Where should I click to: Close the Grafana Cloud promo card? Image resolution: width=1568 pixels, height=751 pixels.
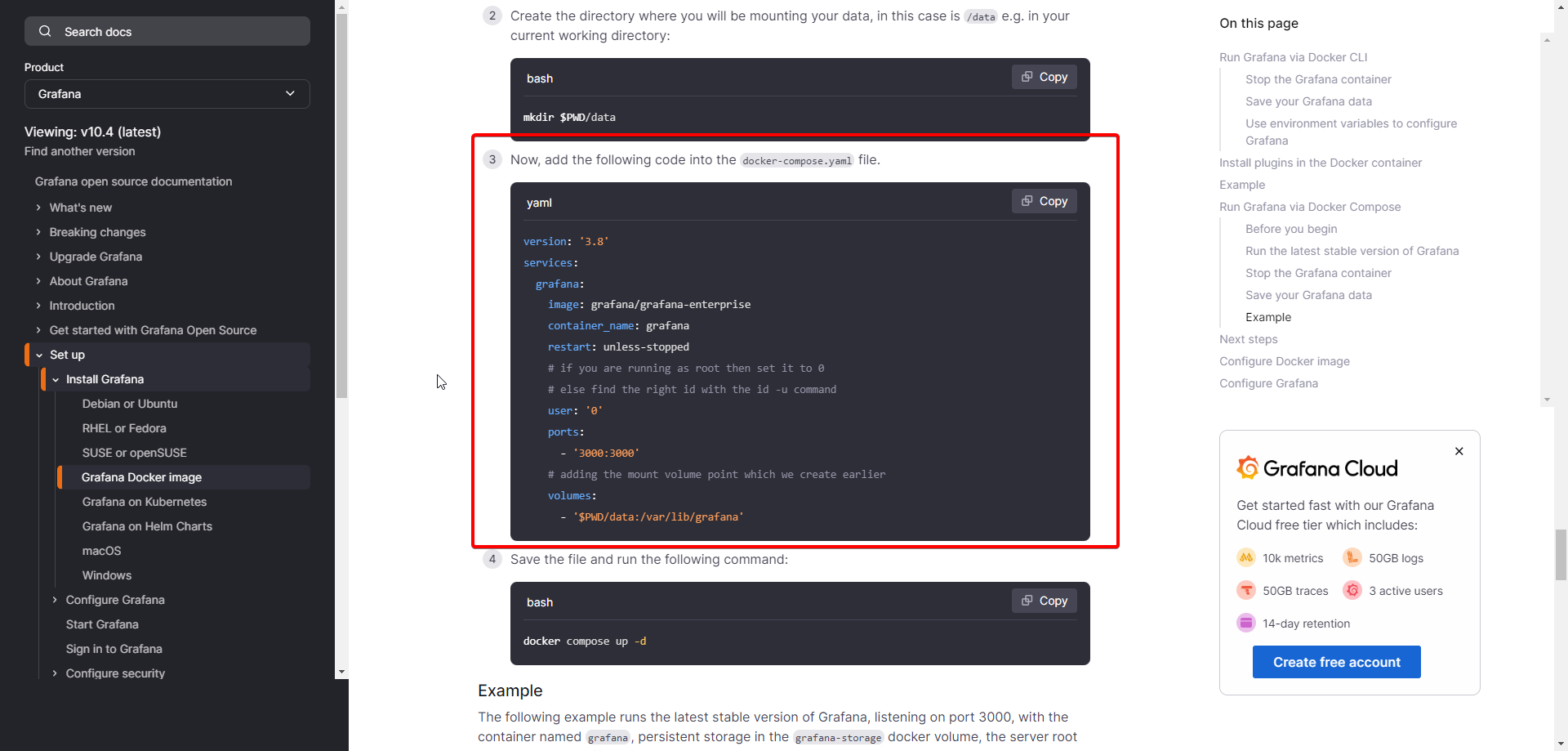point(1459,451)
